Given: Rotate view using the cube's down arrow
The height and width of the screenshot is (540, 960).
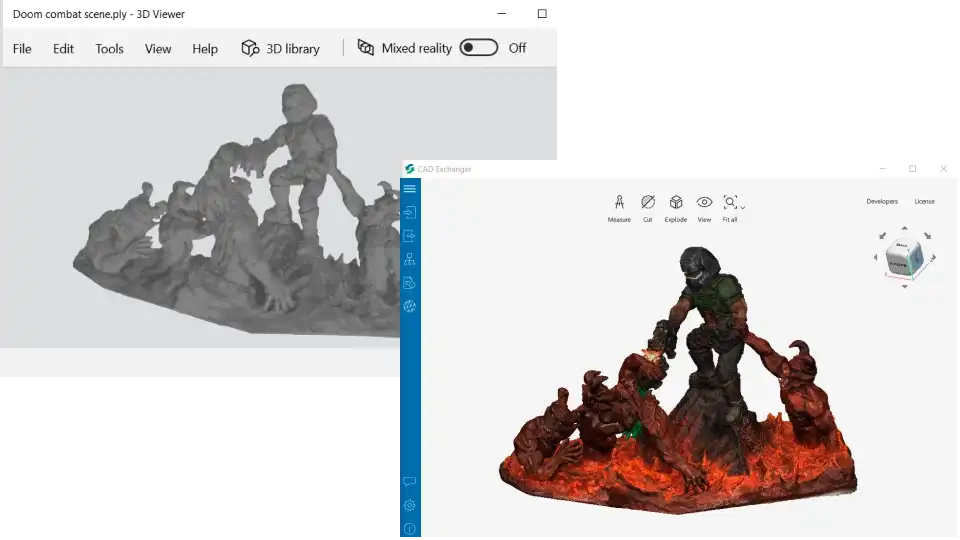Looking at the screenshot, I should coord(905,287).
